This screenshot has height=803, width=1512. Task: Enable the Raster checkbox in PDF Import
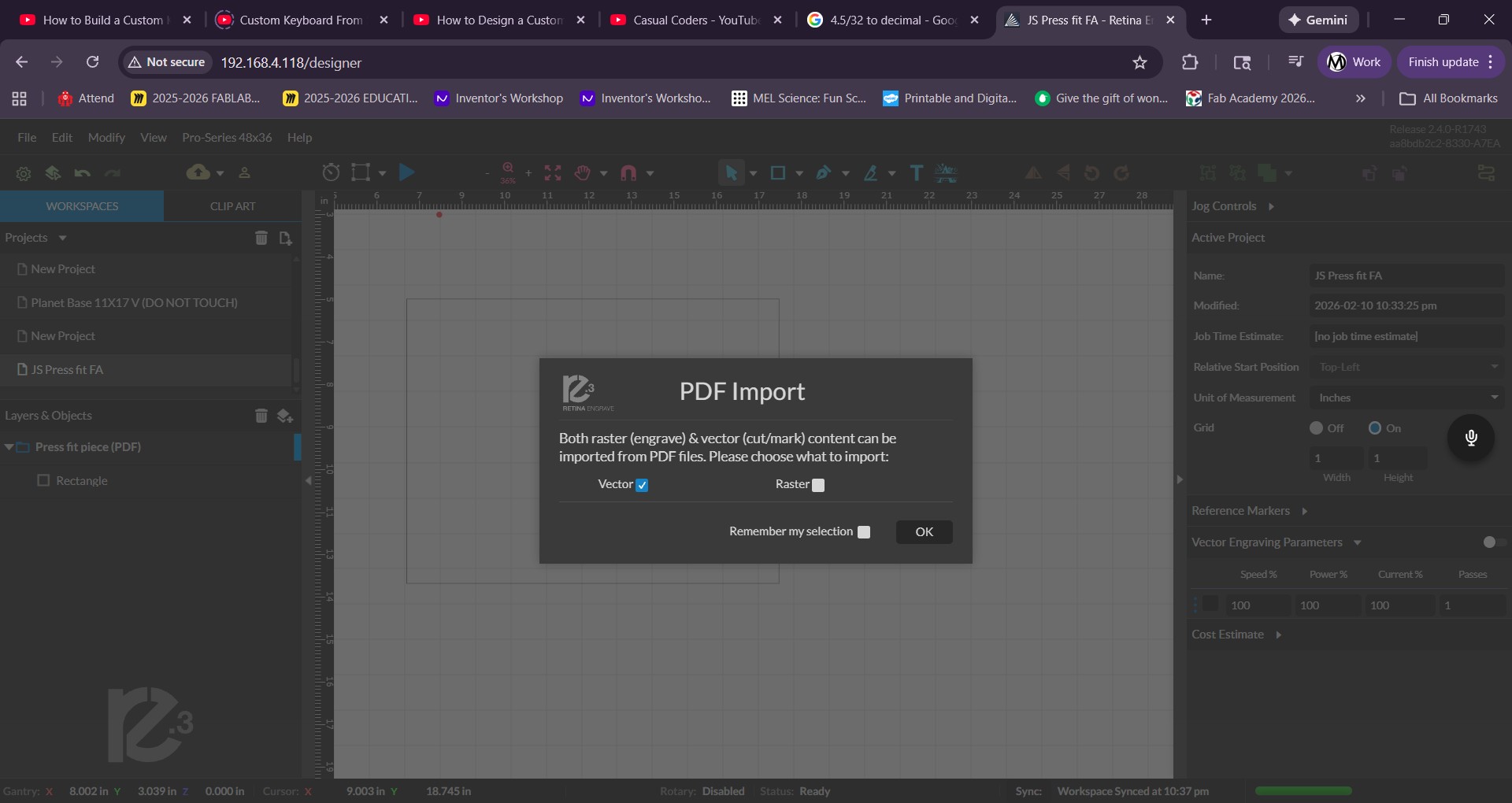tap(818, 485)
